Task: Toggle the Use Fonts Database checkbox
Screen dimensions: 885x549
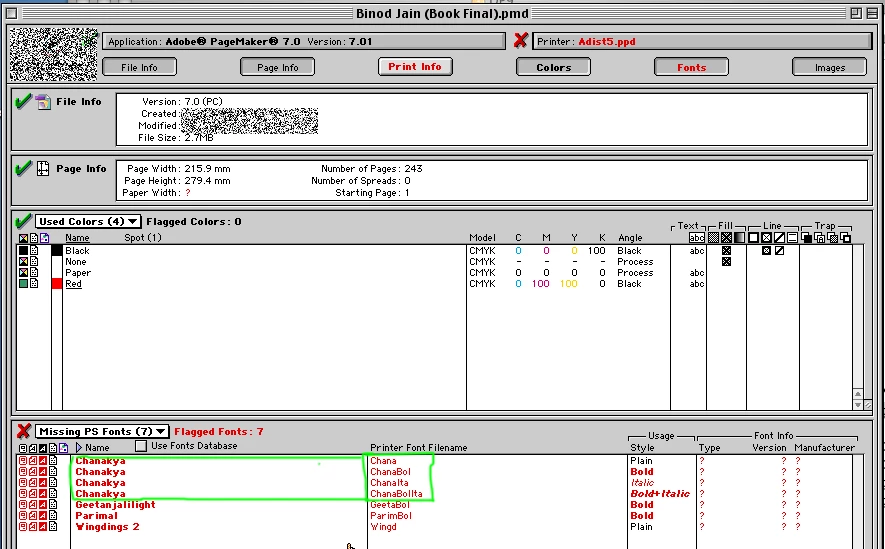Action: tap(141, 446)
